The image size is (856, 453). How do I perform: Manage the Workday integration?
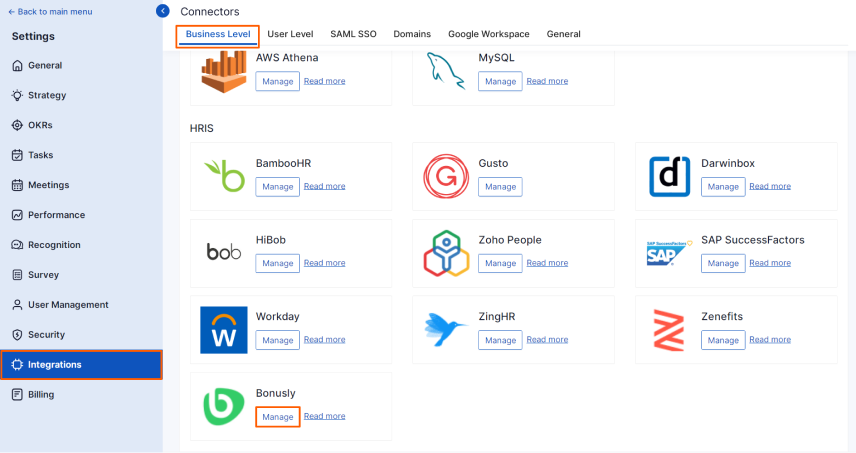(277, 340)
